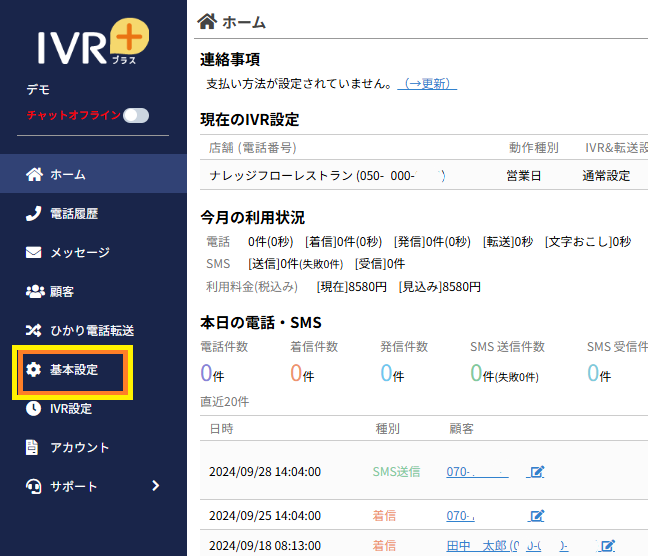This screenshot has height=556, width=648.
Task: Click edit icon on 2024/09/25 着信 row
Action: point(537,516)
